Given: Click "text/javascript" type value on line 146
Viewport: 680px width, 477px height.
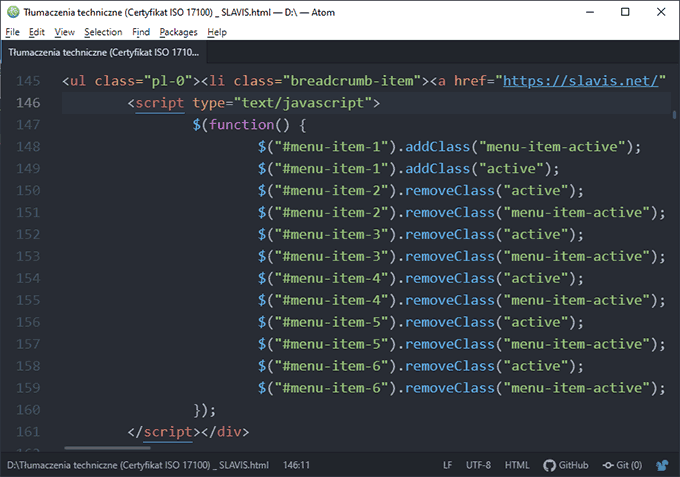Looking at the screenshot, I should 303,103.
